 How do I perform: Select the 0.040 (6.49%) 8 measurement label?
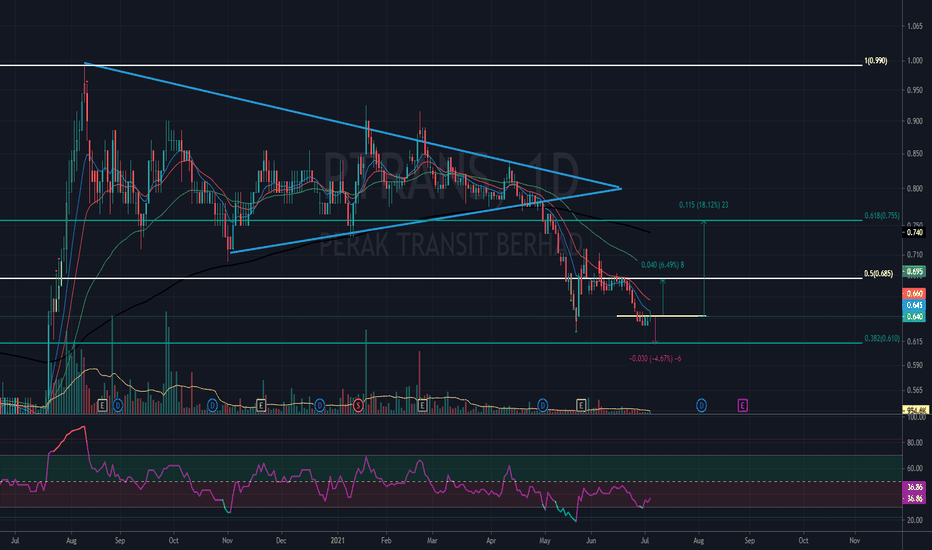662,265
